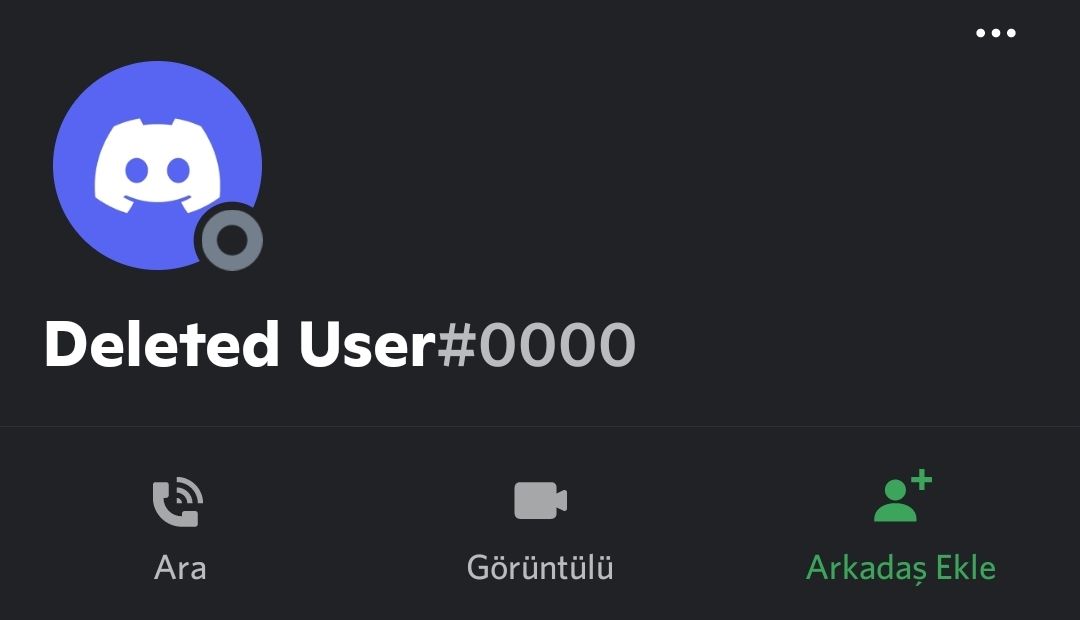Click the word Ekle in add friend label
This screenshot has width=1080, height=620.
tap(966, 567)
